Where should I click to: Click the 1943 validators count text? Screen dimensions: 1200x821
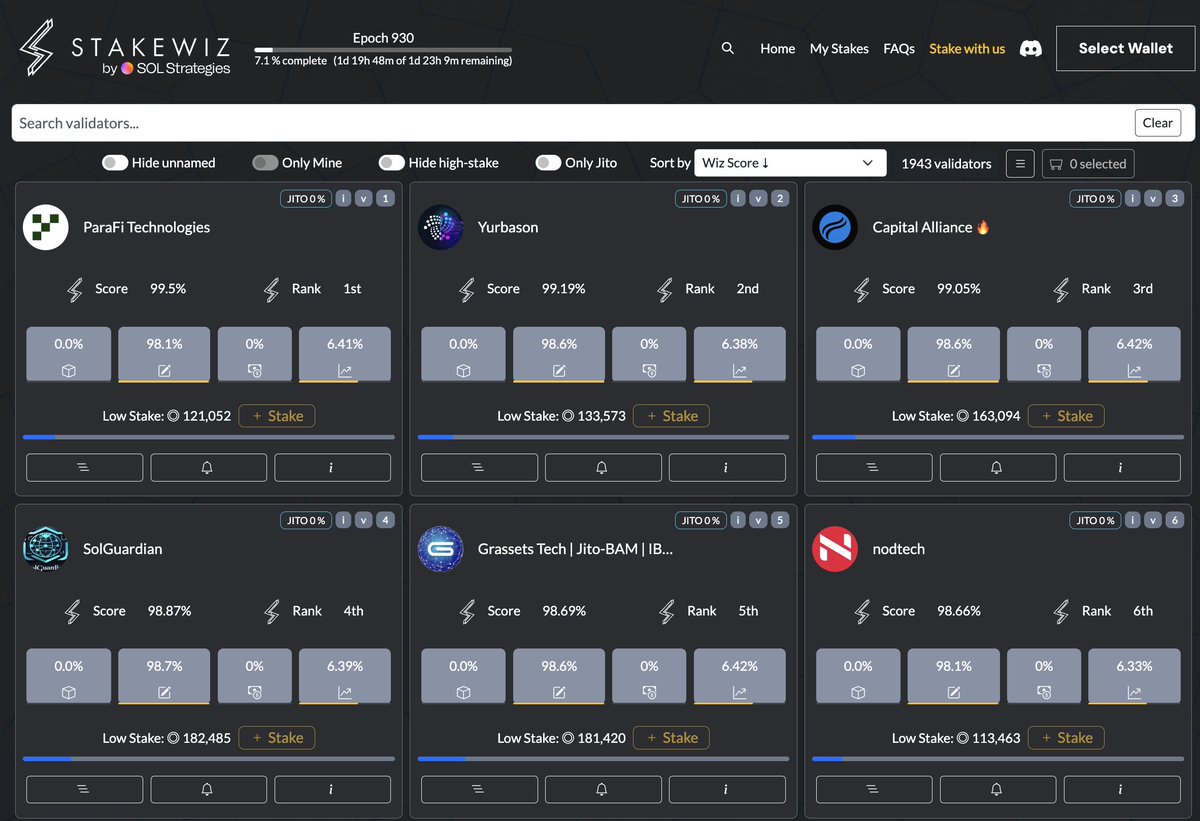(x=946, y=163)
